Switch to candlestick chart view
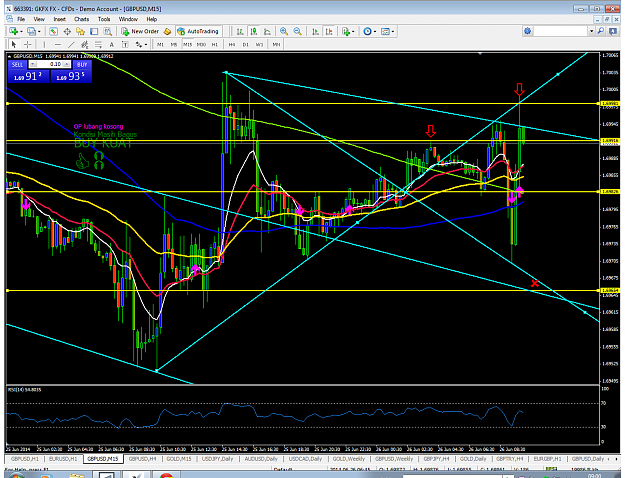 (254, 31)
